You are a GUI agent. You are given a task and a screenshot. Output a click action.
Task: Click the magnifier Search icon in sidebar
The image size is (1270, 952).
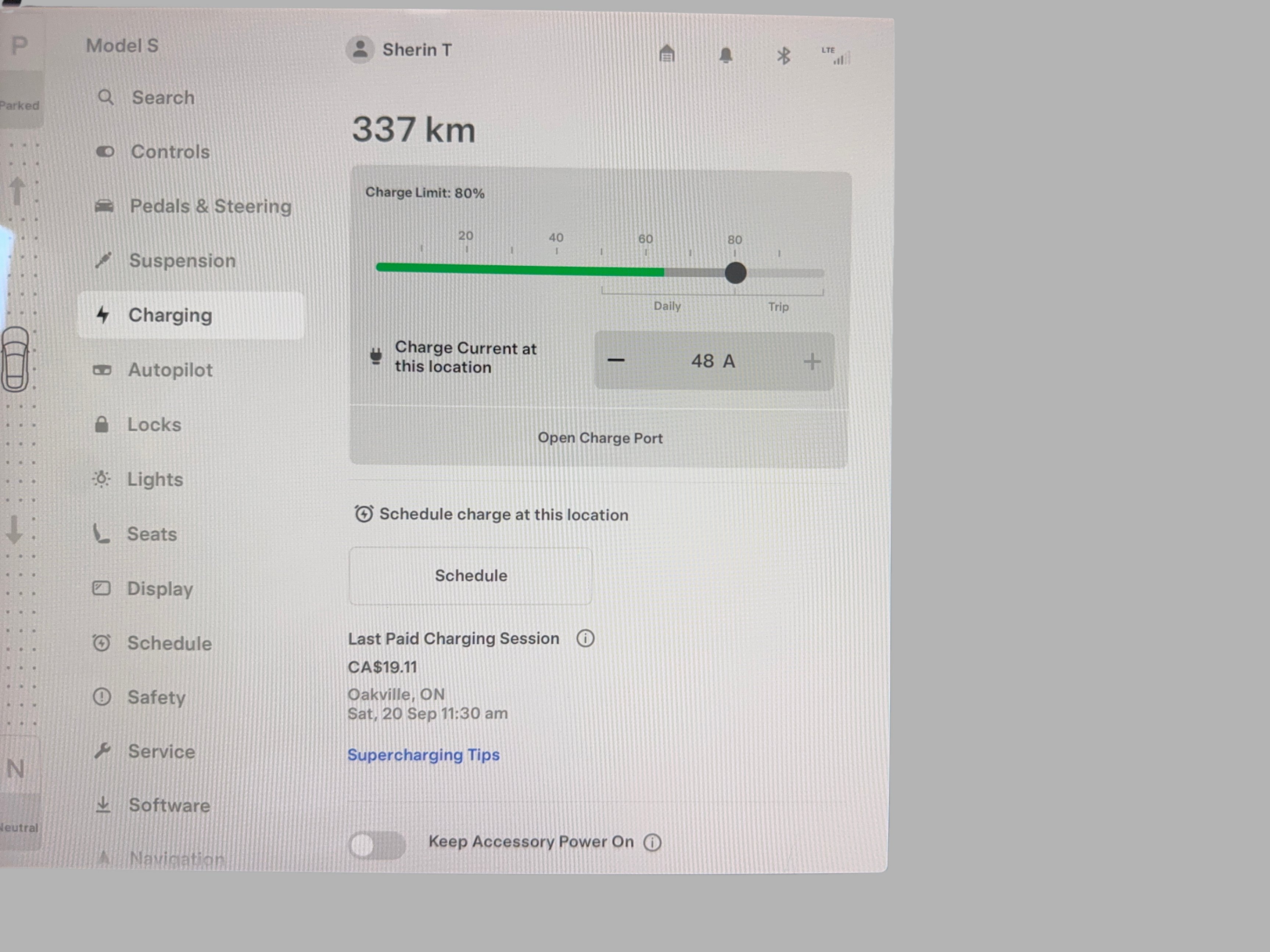click(105, 97)
